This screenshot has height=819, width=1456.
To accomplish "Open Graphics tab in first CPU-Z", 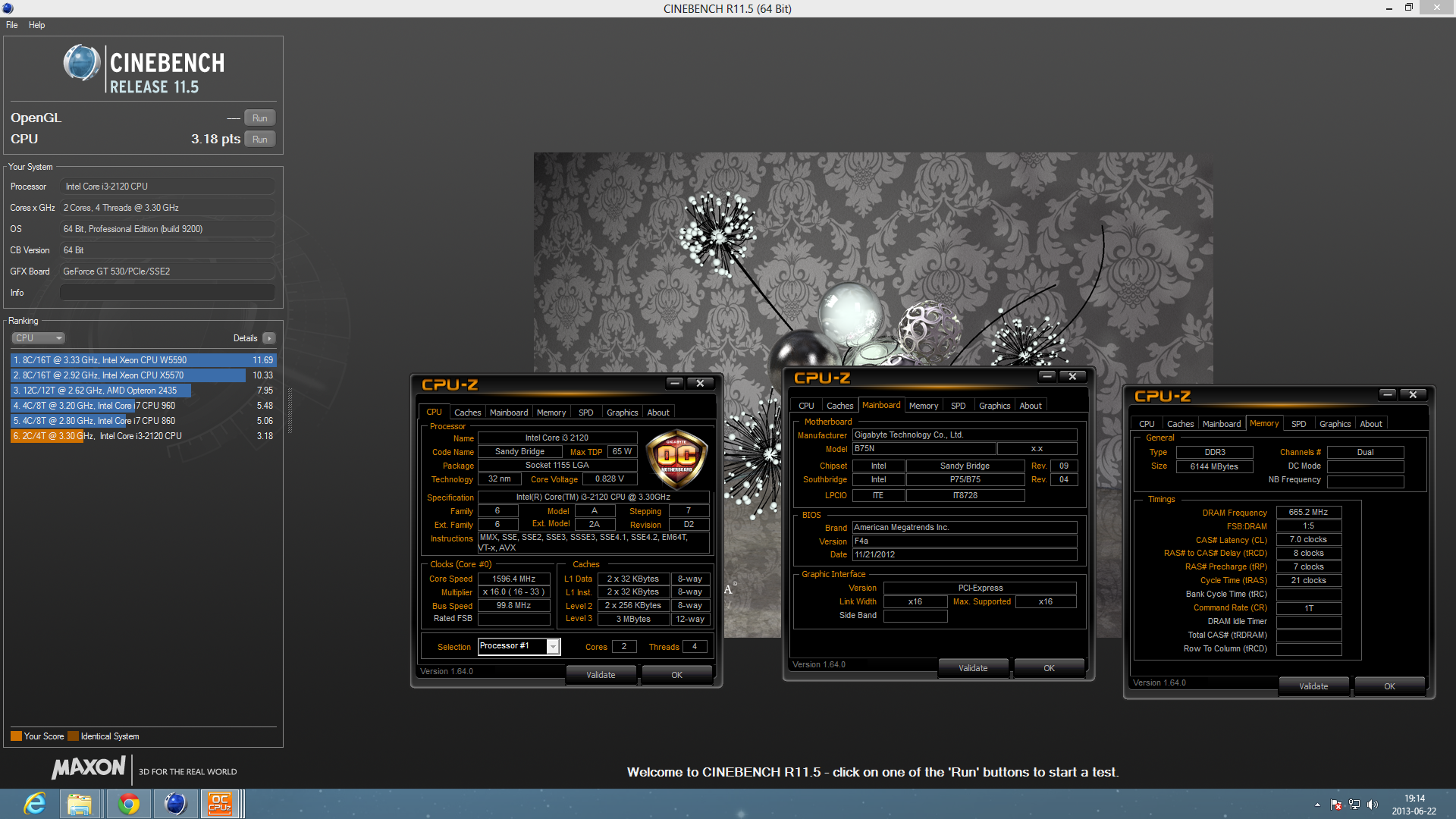I will [623, 413].
